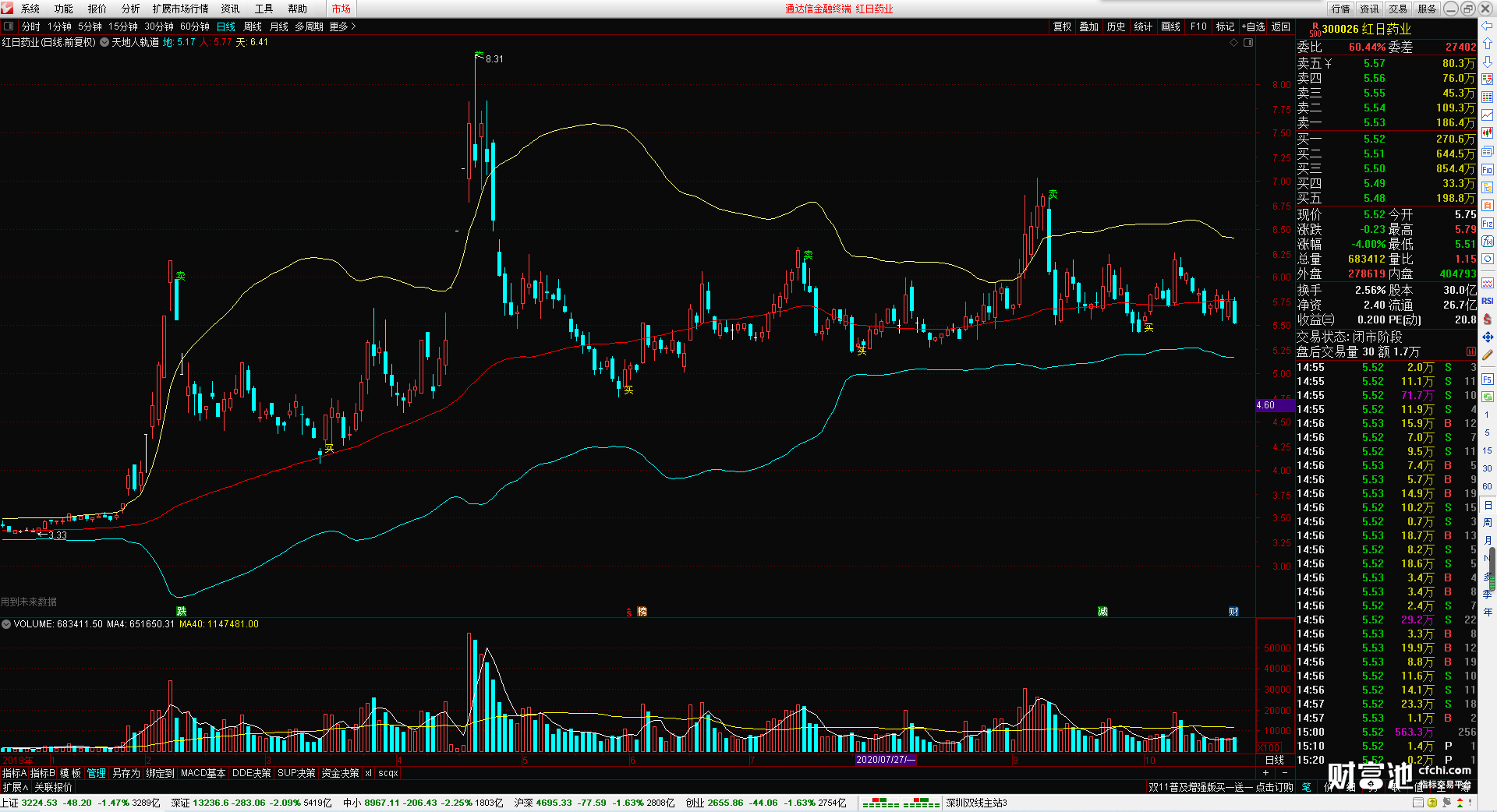Open the 复权 adjustment dropdown
This screenshot has width=1497, height=812.
(1063, 26)
